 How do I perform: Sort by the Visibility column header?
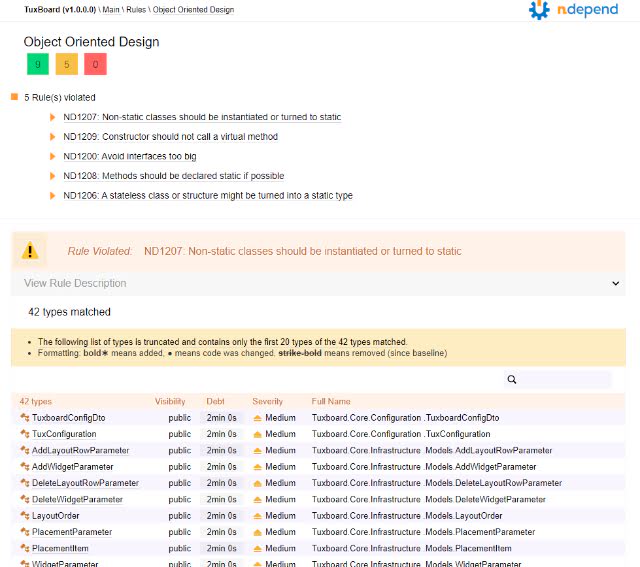tap(170, 401)
